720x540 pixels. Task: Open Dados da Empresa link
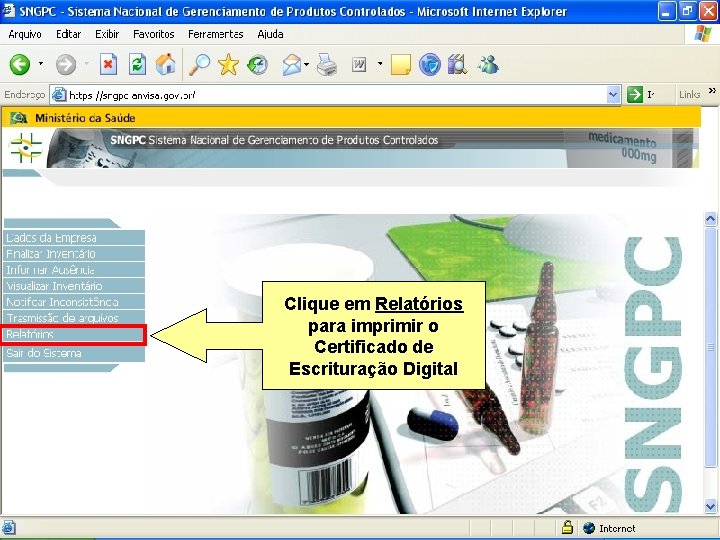tap(74, 237)
